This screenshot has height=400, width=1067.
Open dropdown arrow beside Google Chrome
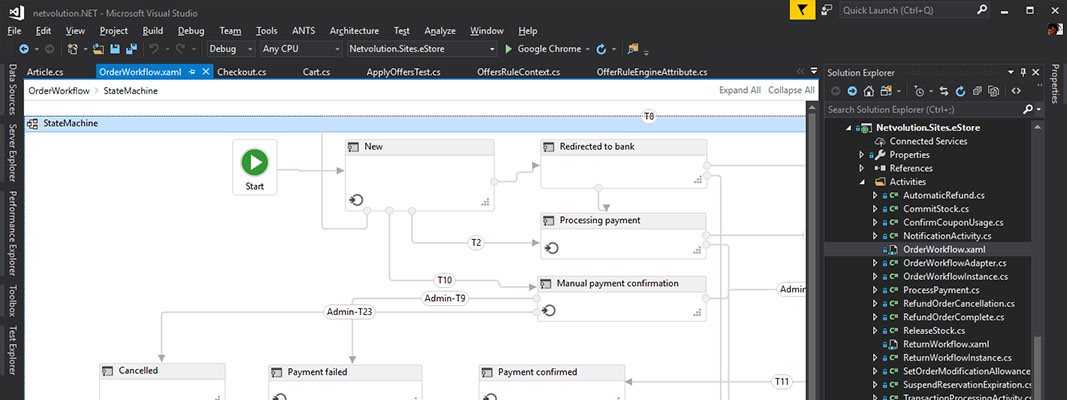587,49
